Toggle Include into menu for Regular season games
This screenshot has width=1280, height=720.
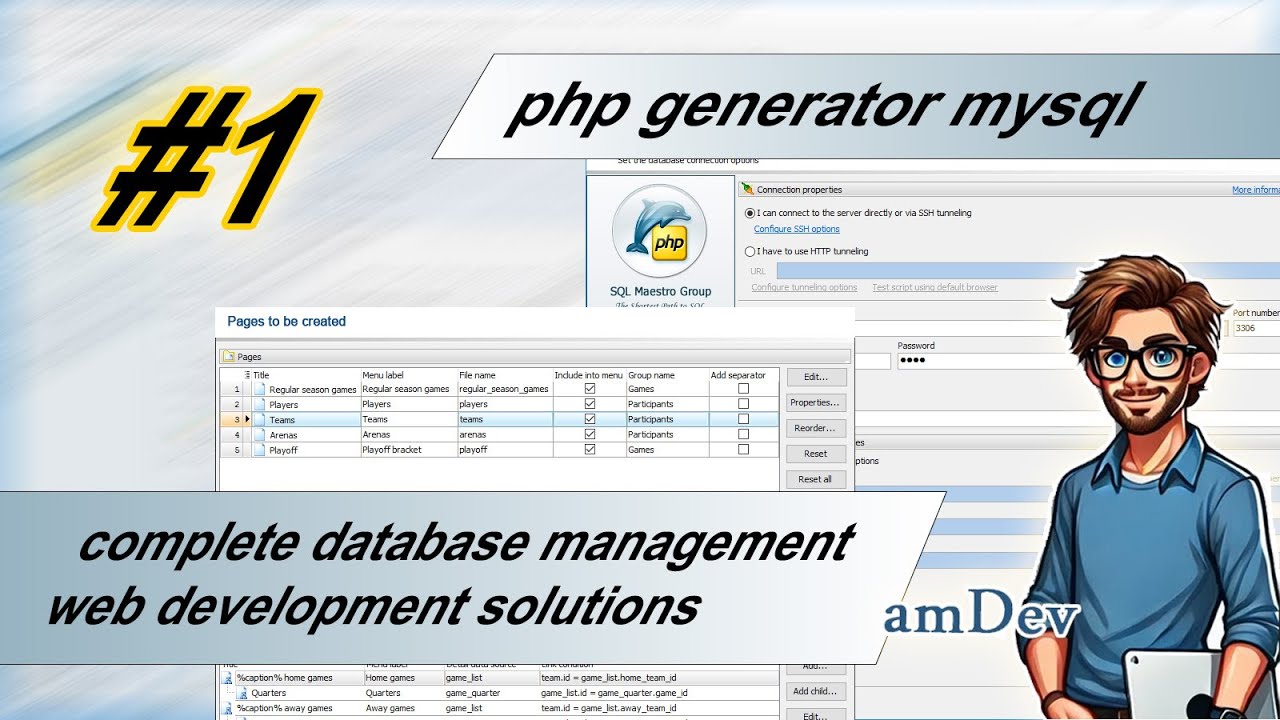pos(590,389)
